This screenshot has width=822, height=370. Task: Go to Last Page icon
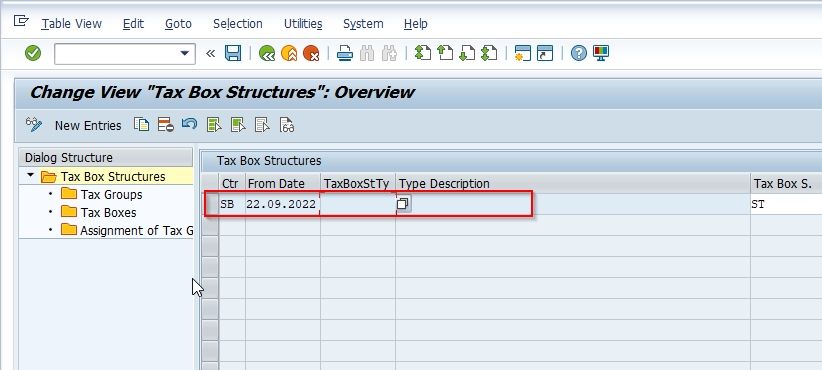pos(489,53)
